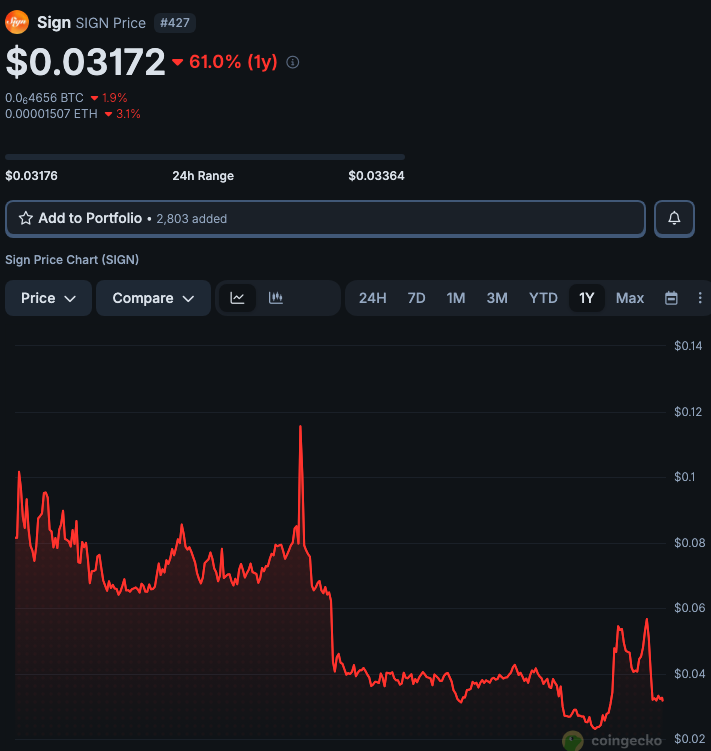Click the $0.06 axis label
The height and width of the screenshot is (751, 711).
[689, 608]
